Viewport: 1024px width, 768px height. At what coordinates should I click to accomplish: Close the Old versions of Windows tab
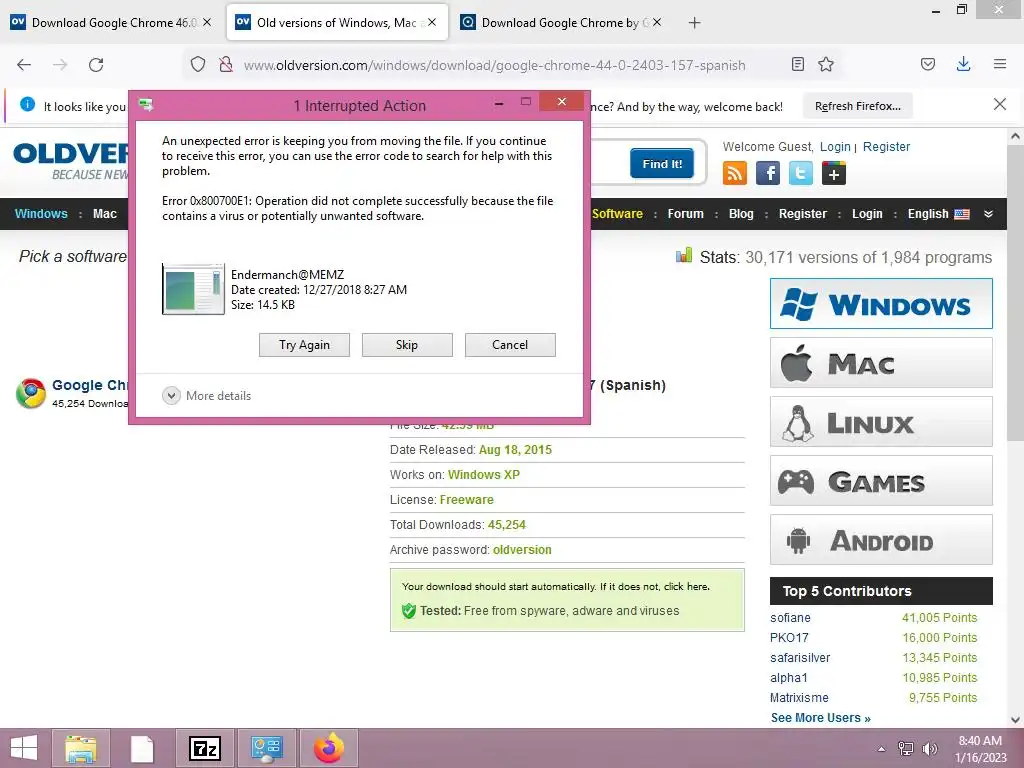(432, 22)
